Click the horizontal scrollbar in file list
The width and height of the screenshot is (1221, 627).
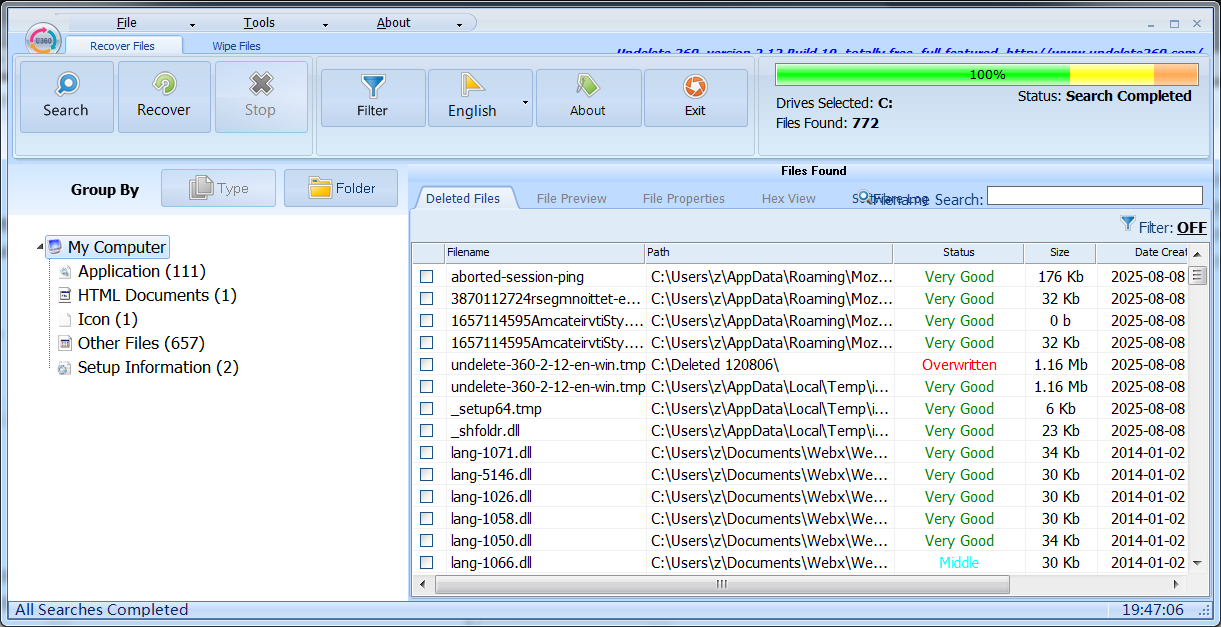(720, 584)
